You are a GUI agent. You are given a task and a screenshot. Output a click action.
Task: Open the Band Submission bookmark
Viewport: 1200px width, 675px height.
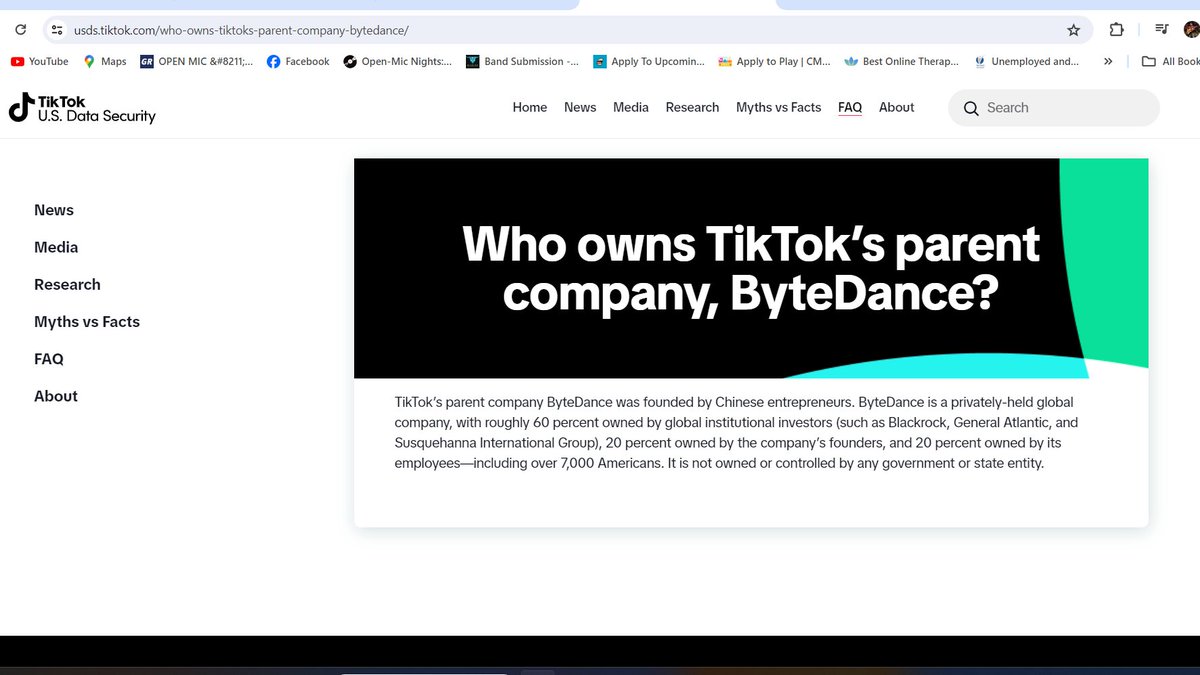(x=522, y=61)
